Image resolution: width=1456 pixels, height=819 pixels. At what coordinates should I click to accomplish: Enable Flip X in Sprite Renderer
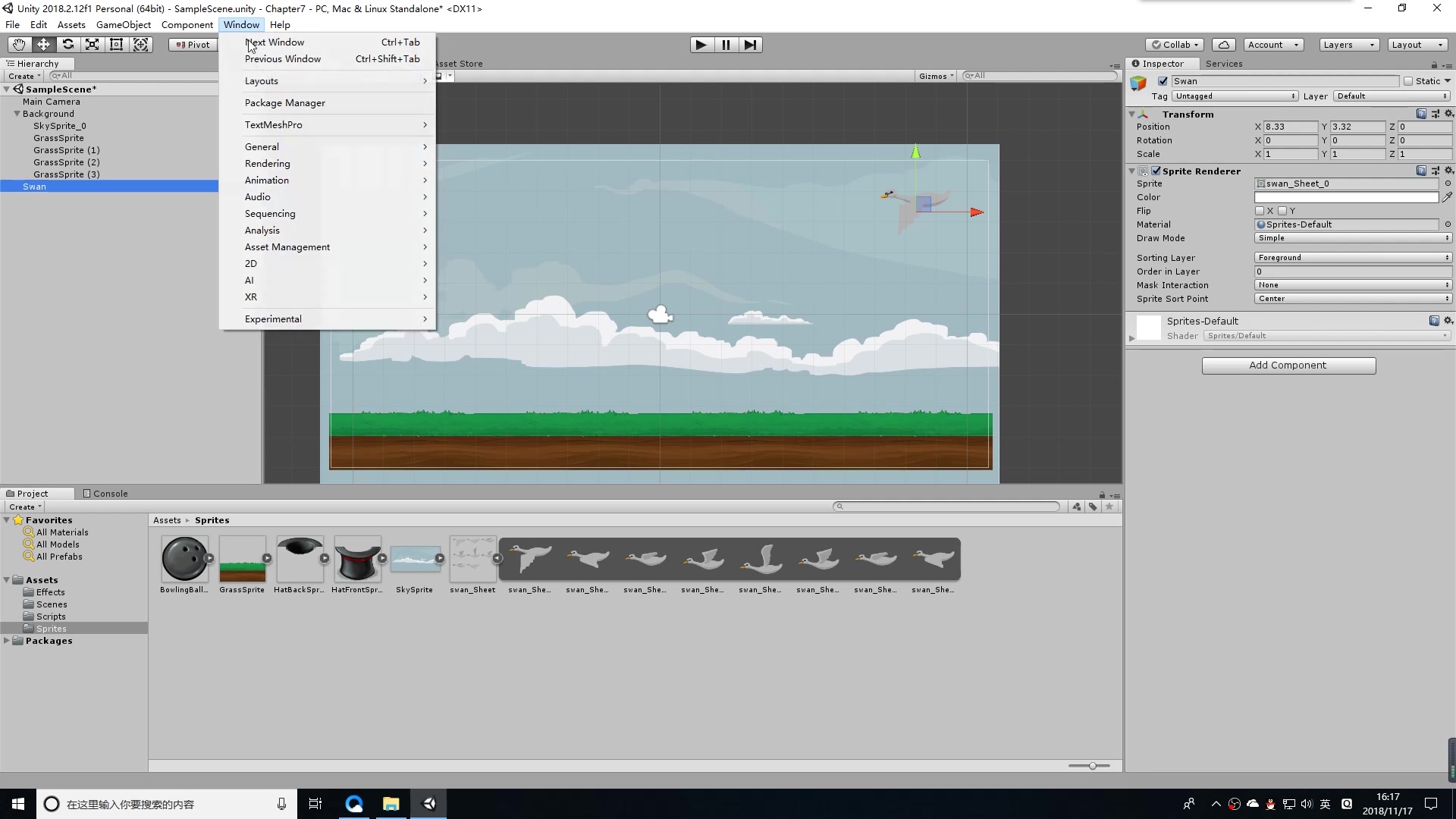click(x=1260, y=211)
